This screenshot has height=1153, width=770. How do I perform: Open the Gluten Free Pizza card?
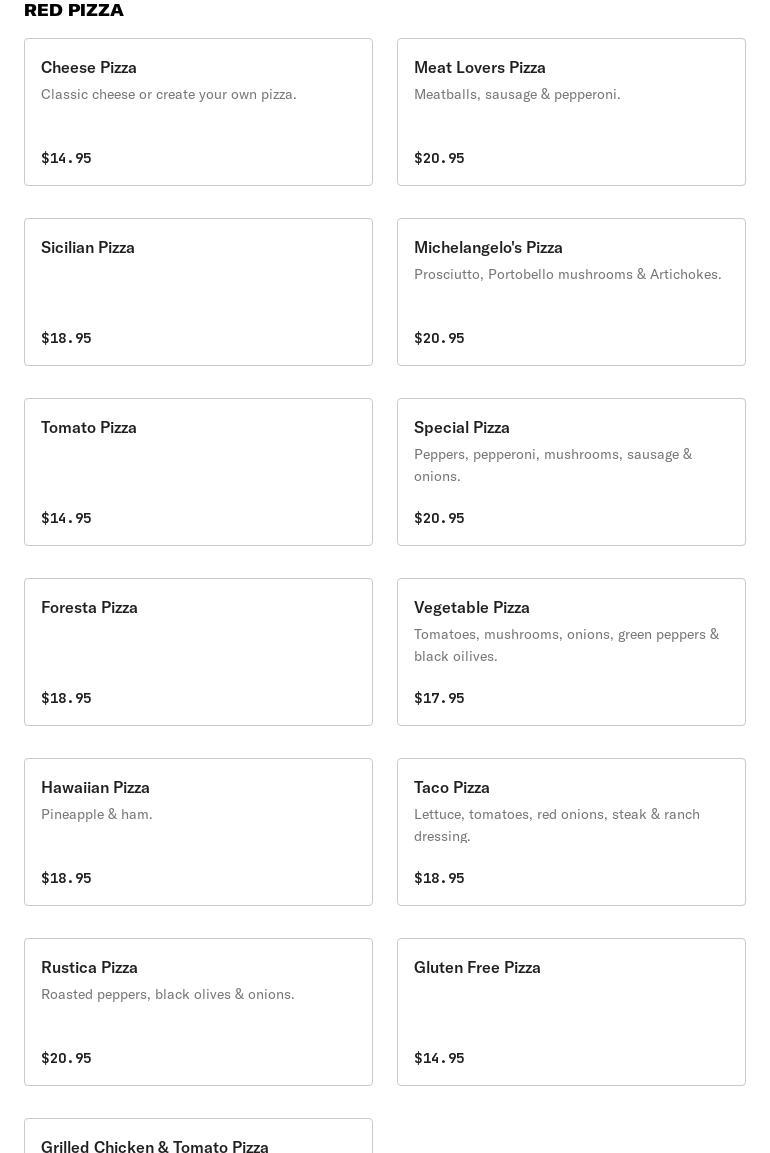point(571,1012)
